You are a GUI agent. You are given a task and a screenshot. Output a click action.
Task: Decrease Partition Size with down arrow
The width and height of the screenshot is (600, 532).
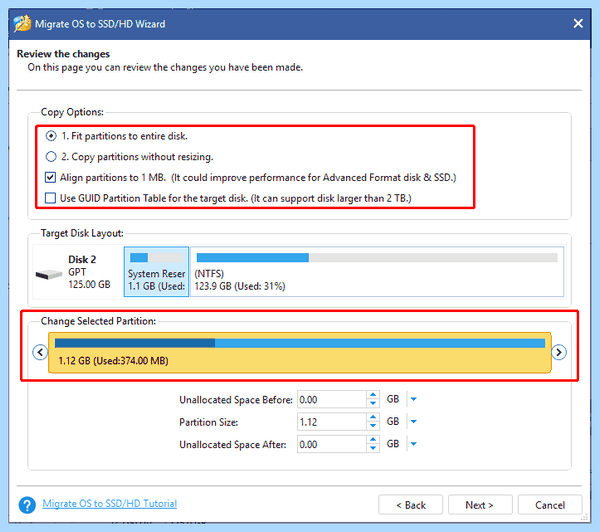coord(373,426)
